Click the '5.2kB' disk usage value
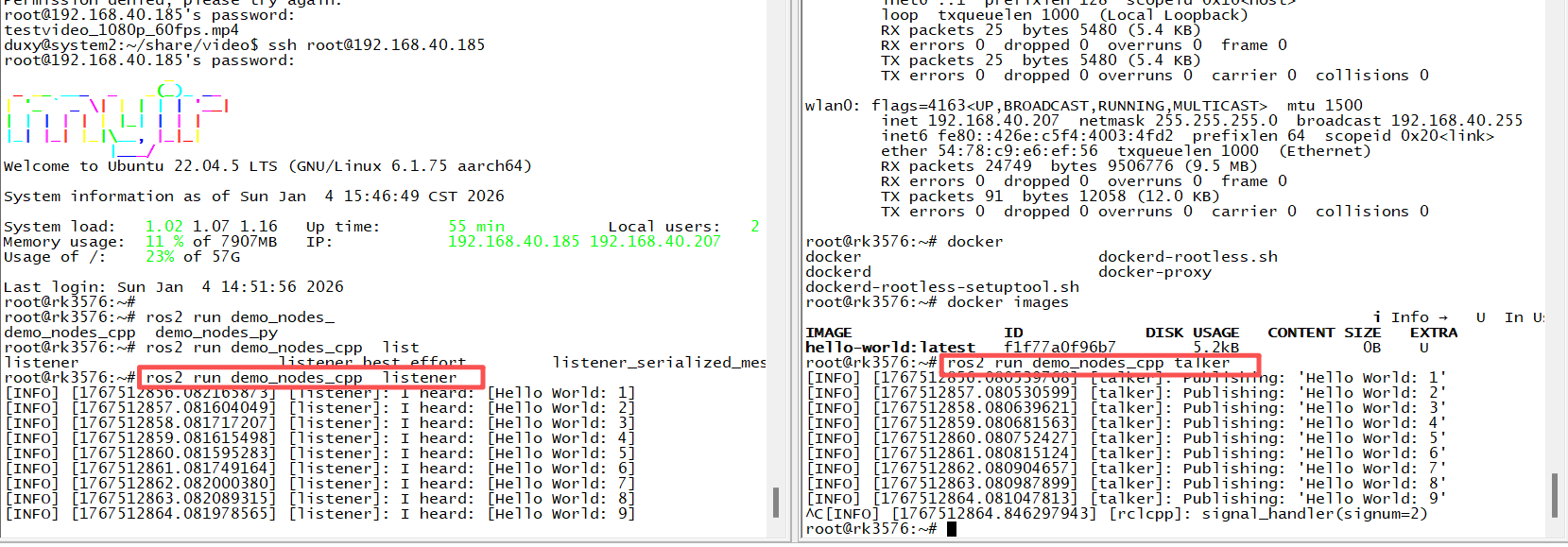This screenshot has height=547, width=1568. (x=1216, y=348)
